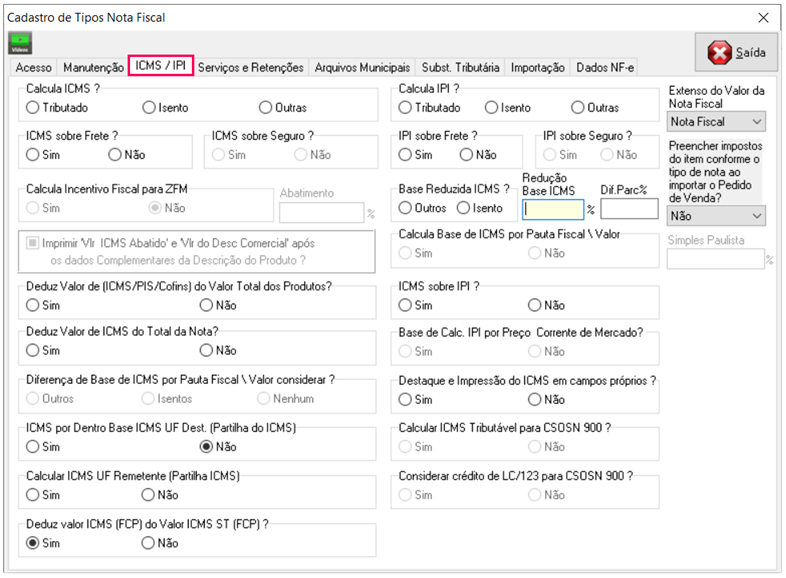Screen dimensions: 786x578
Task: Select Outros under Base Reduzida ICMS
Action: tap(405, 208)
